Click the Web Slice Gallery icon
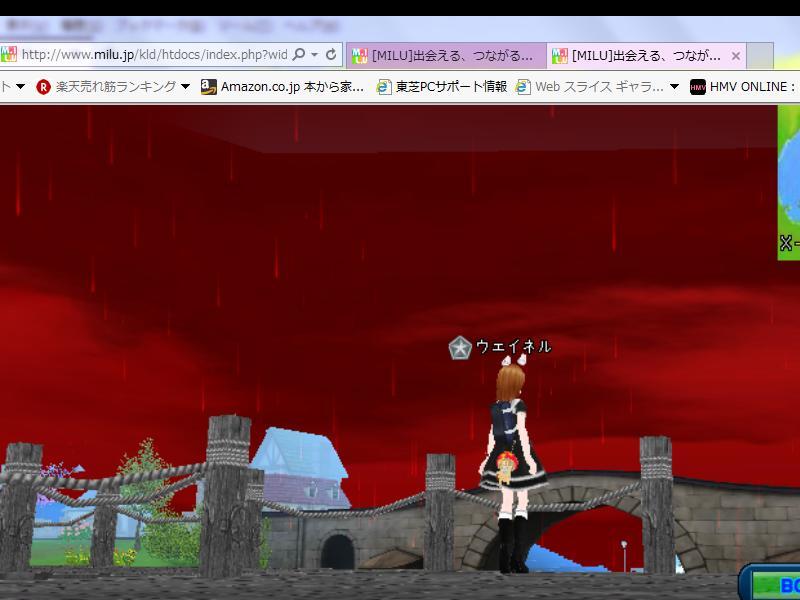The height and width of the screenshot is (600, 800). (x=523, y=87)
